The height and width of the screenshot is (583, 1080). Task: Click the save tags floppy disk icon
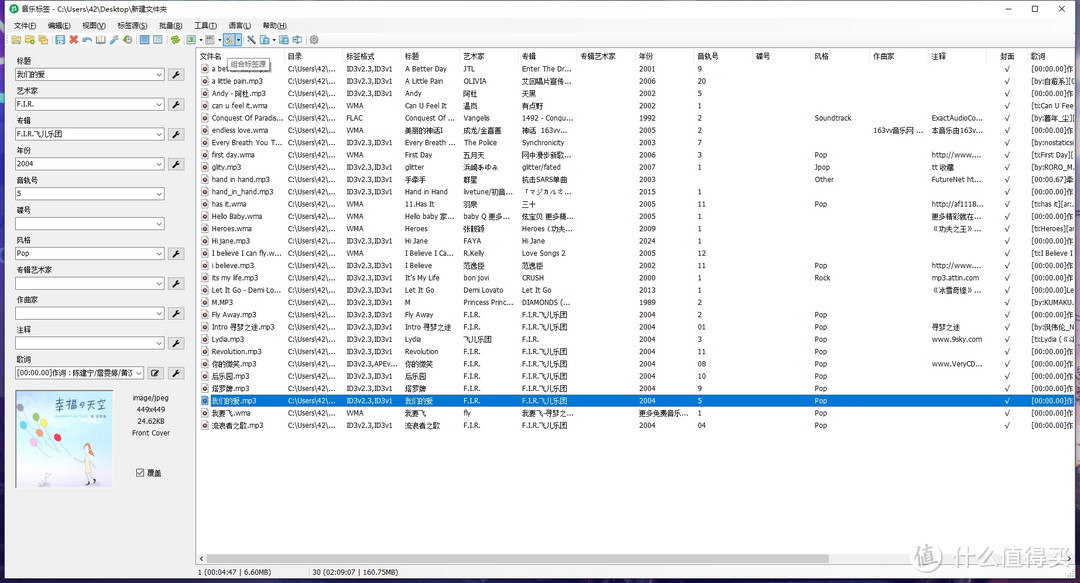pyautogui.click(x=60, y=40)
